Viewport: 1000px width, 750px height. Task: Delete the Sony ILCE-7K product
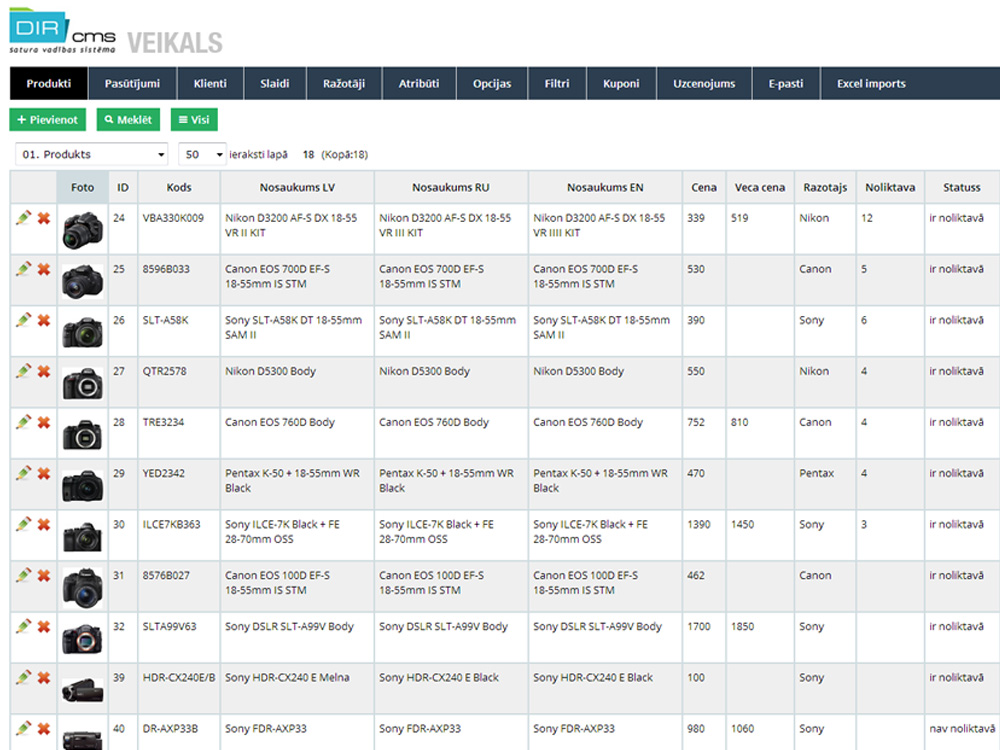[x=43, y=524]
